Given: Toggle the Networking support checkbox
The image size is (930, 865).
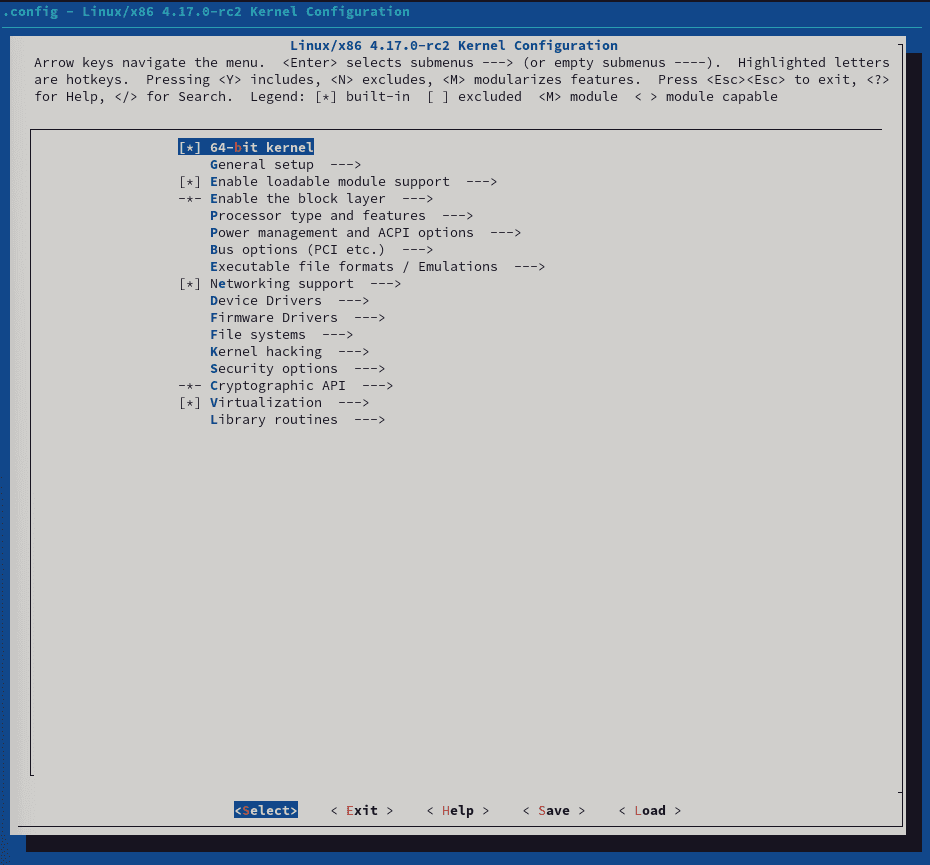Looking at the screenshot, I should [190, 284].
